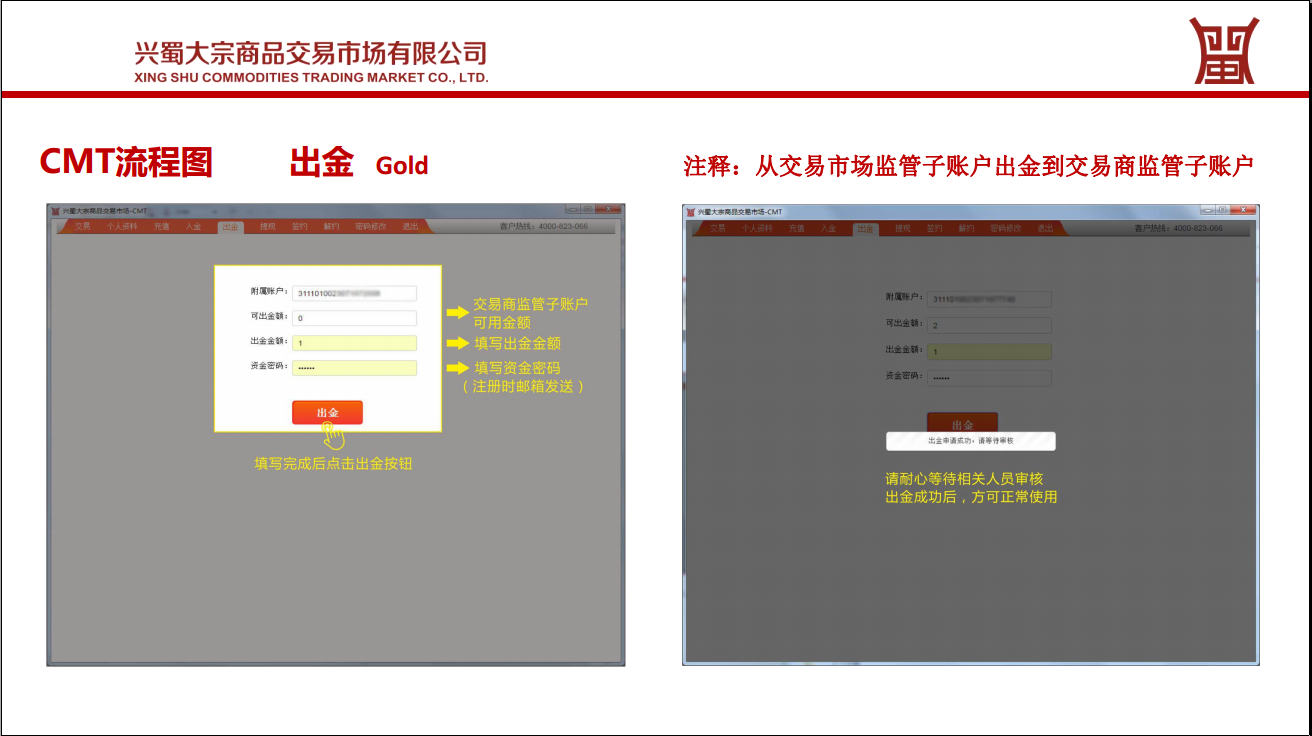Viewport: 1312px width, 736px height.
Task: Minimize the 请等待审核 window
Action: point(1208,209)
